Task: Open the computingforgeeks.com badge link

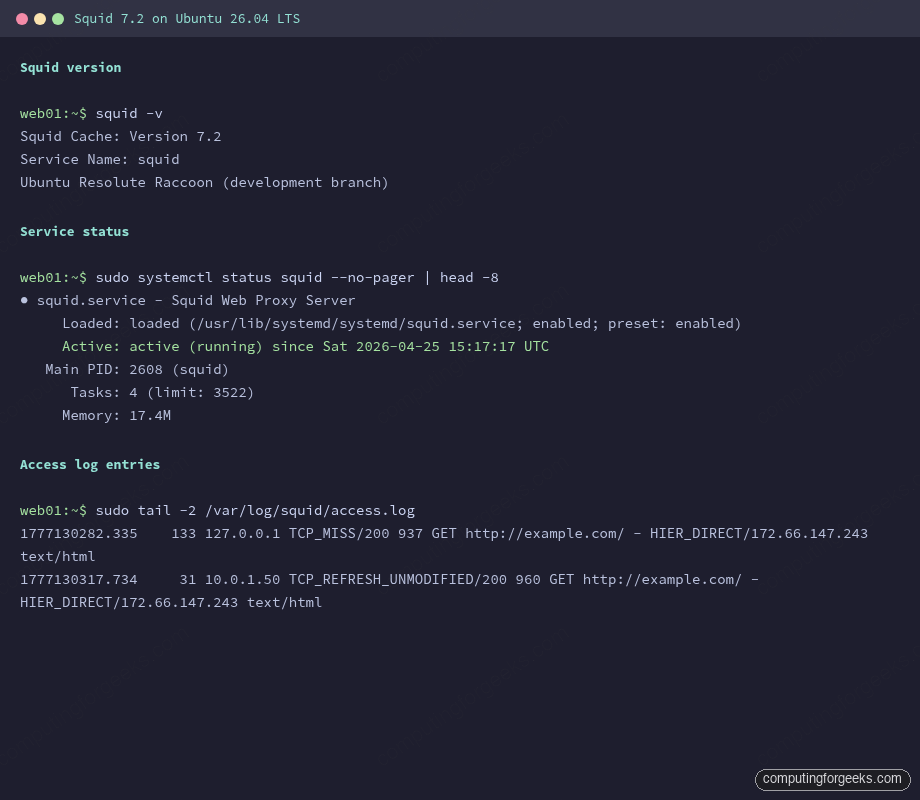Action: (831, 779)
